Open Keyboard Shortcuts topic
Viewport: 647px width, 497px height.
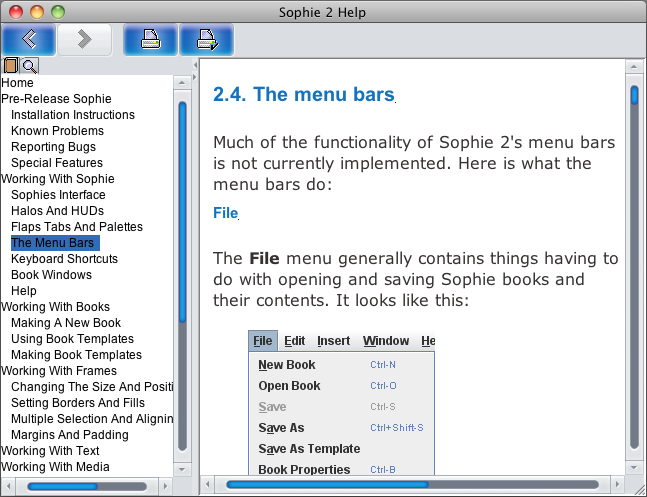(x=64, y=259)
